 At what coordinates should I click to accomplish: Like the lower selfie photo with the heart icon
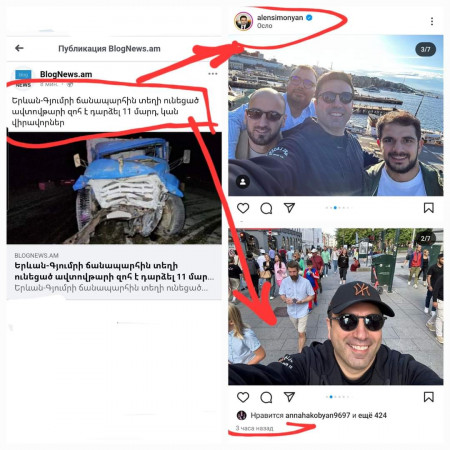pyautogui.click(x=243, y=397)
